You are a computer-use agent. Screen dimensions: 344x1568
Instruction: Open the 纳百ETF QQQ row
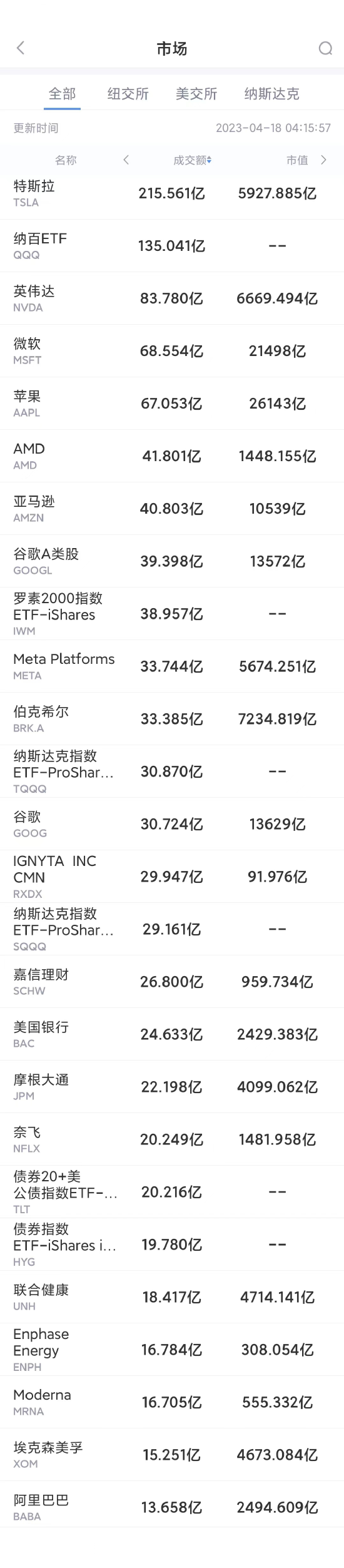click(172, 246)
